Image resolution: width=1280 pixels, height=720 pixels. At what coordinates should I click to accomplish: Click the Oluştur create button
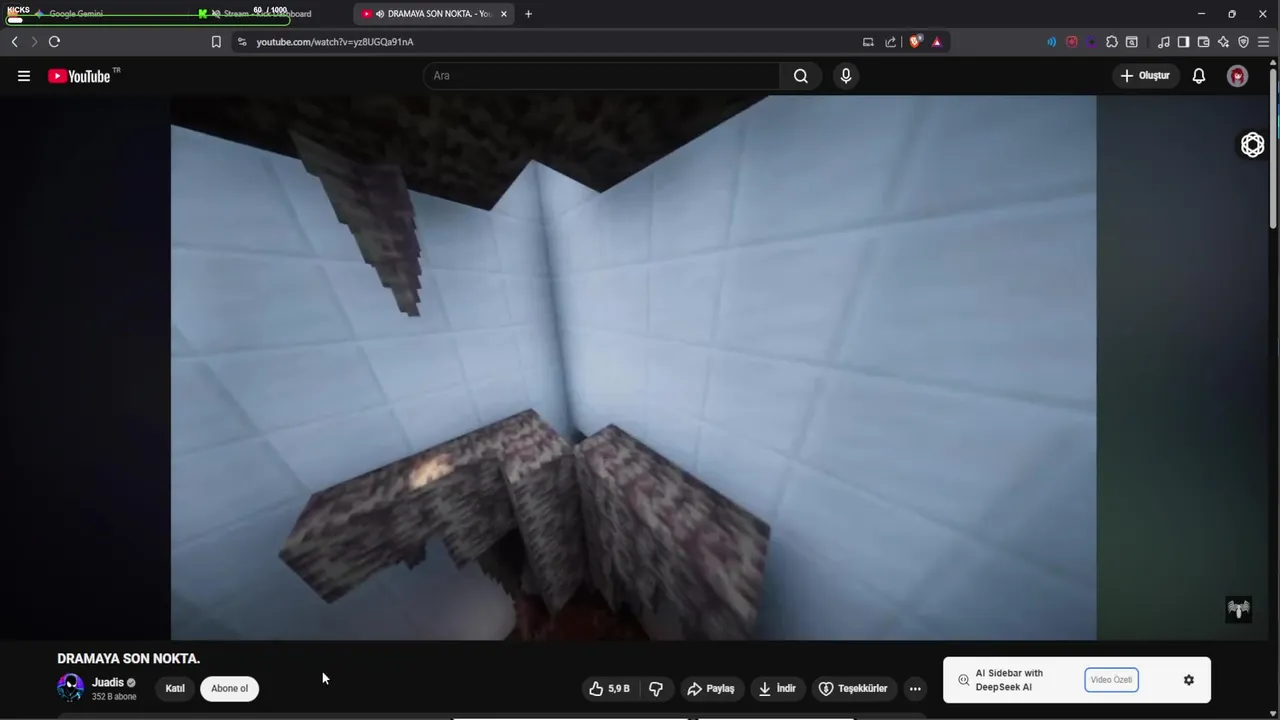tap(1145, 76)
